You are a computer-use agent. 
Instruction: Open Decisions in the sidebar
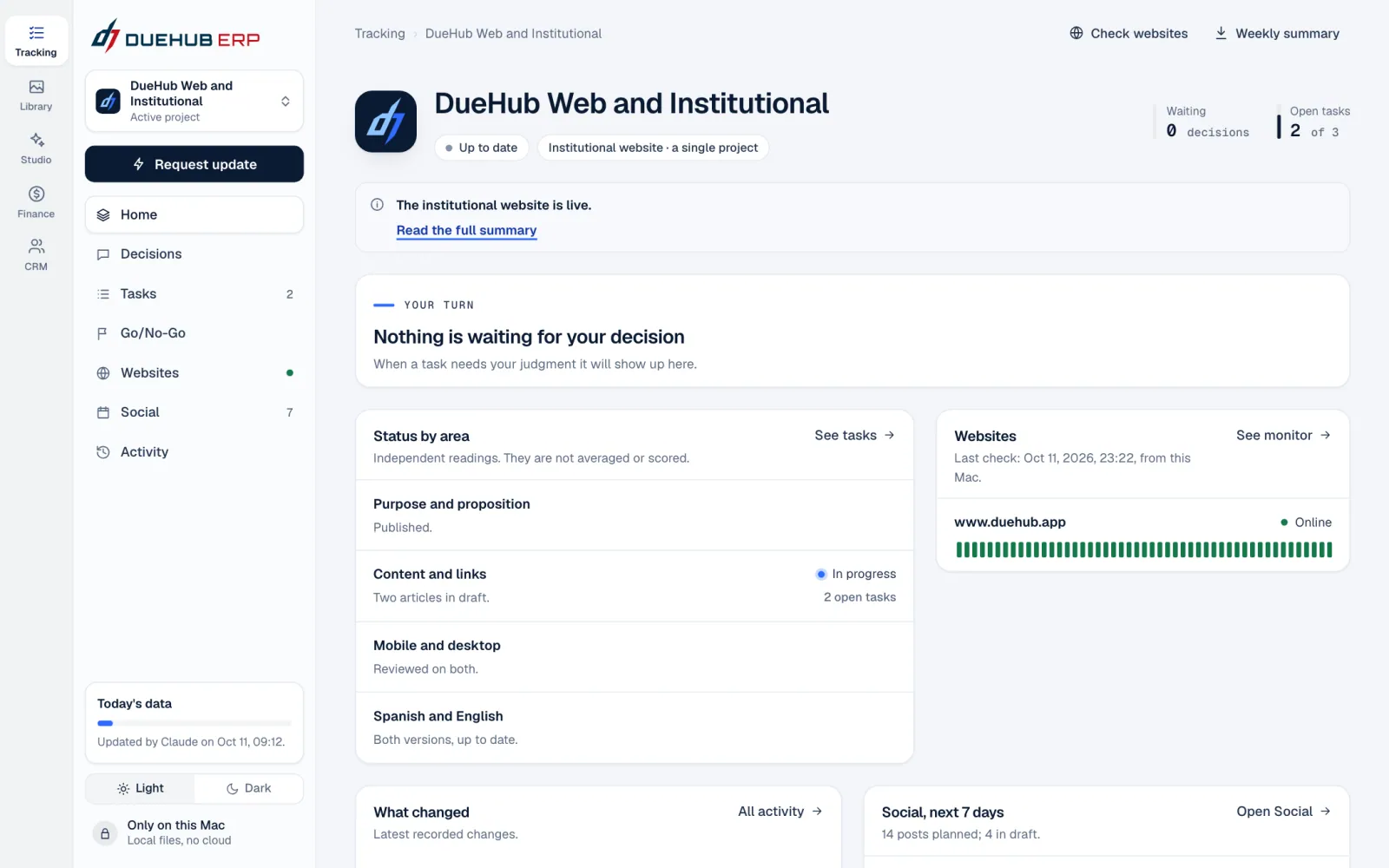coord(194,254)
